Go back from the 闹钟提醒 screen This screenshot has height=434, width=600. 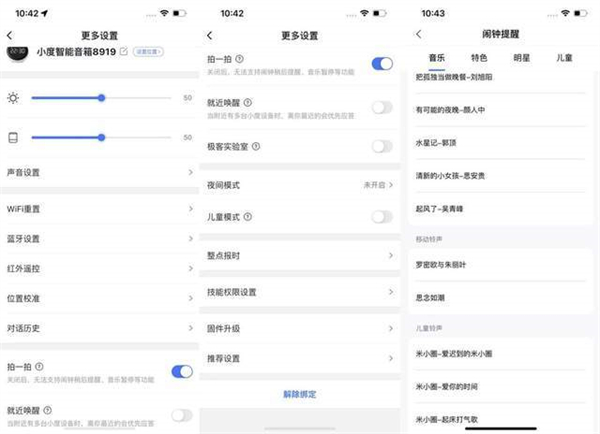point(417,35)
